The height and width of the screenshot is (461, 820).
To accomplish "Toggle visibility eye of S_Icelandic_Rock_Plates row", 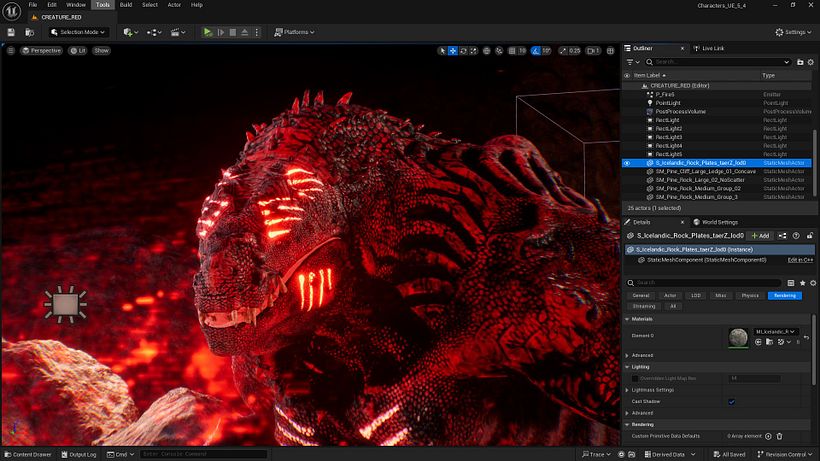I will (627, 163).
